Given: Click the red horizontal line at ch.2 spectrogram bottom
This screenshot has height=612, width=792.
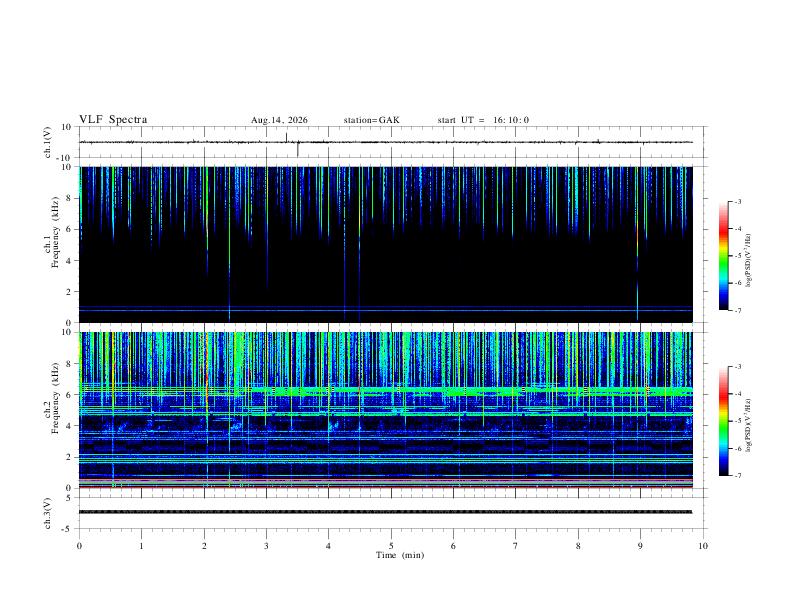Looking at the screenshot, I should click(x=385, y=487).
